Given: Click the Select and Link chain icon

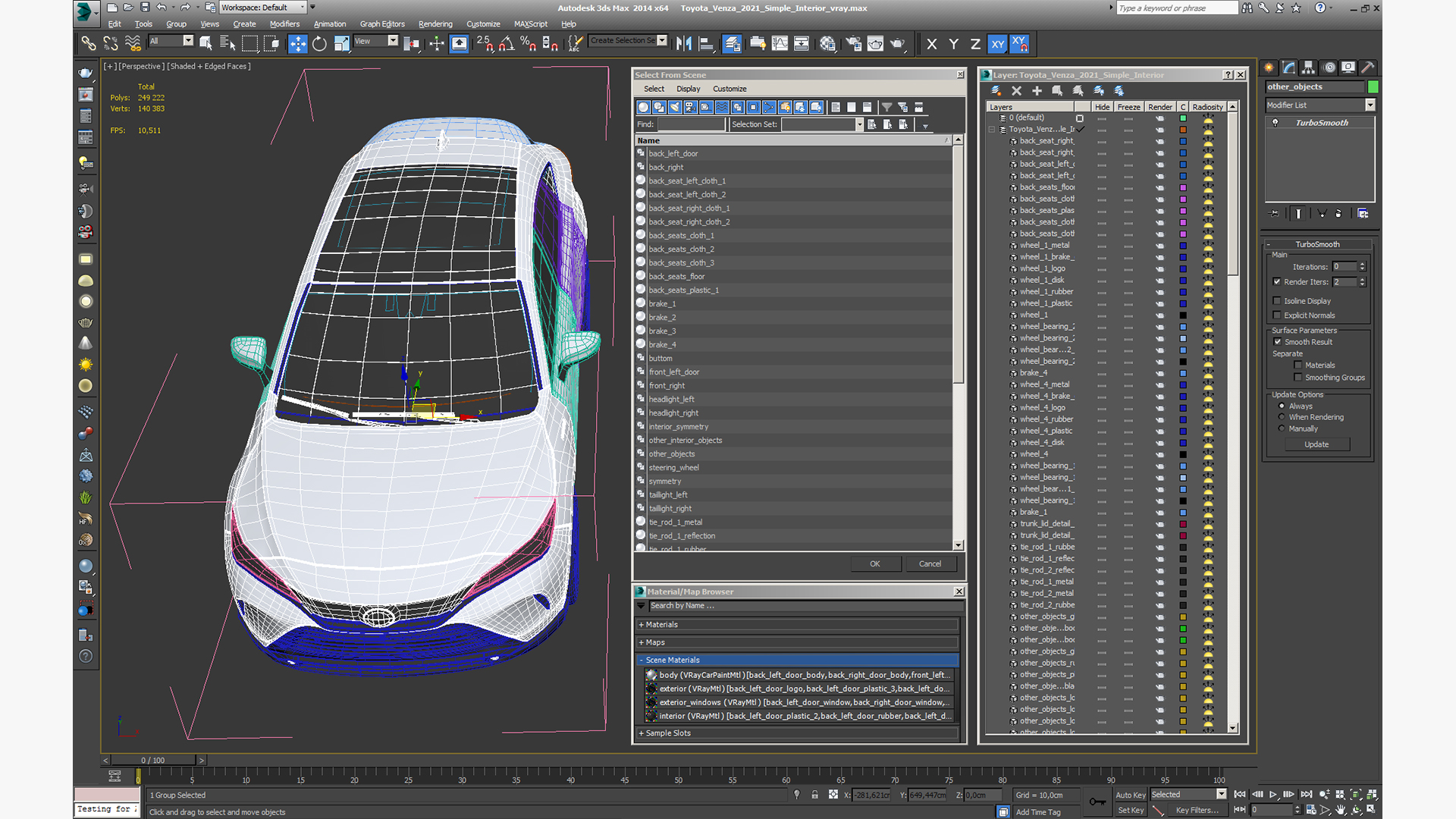Looking at the screenshot, I should 89,44.
